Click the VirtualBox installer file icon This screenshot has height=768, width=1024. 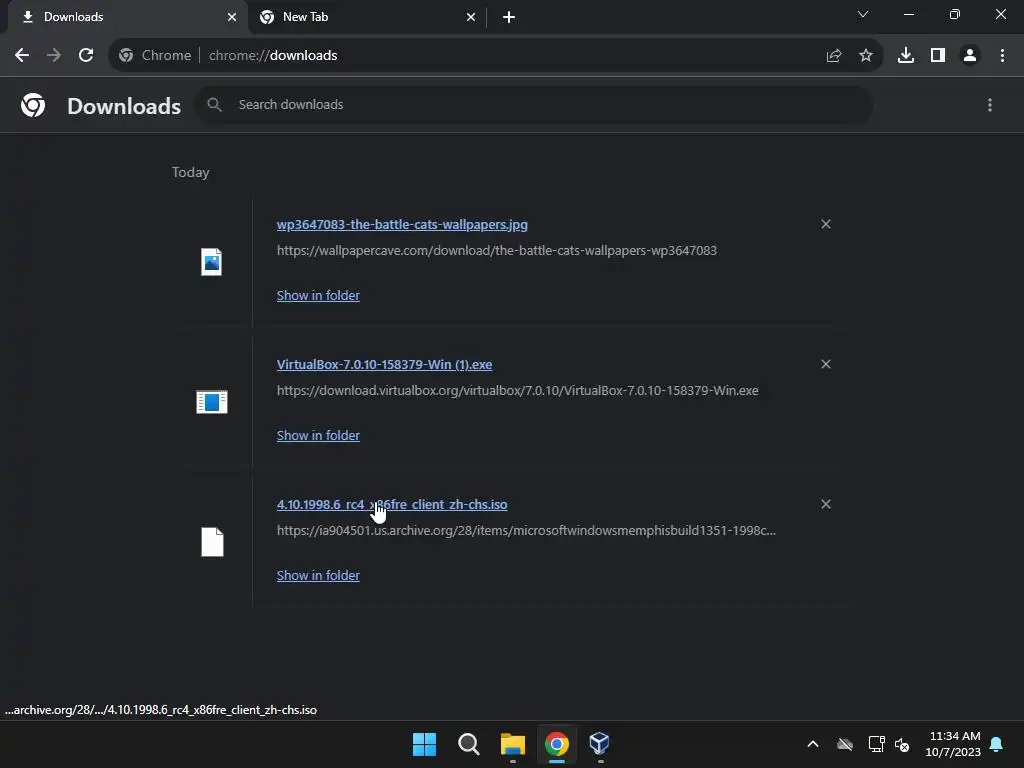coord(212,402)
